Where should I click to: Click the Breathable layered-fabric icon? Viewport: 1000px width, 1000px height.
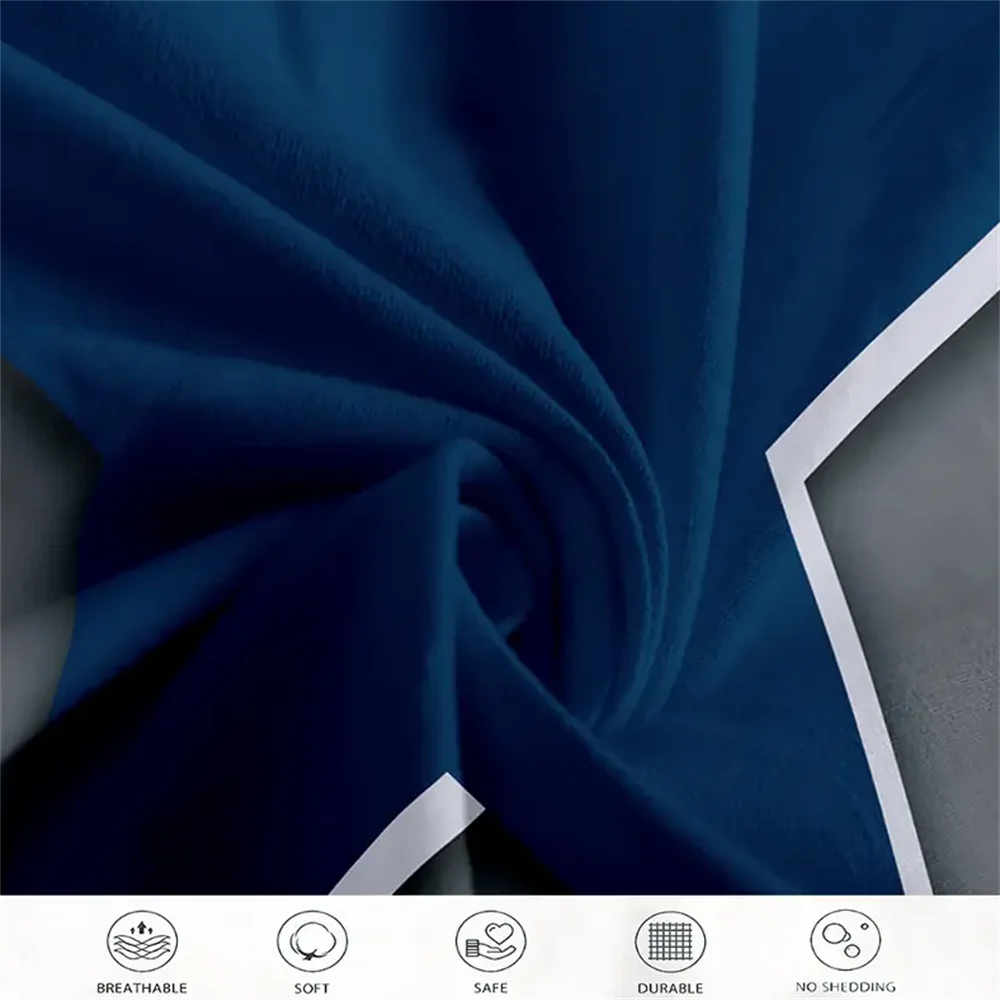(142, 941)
